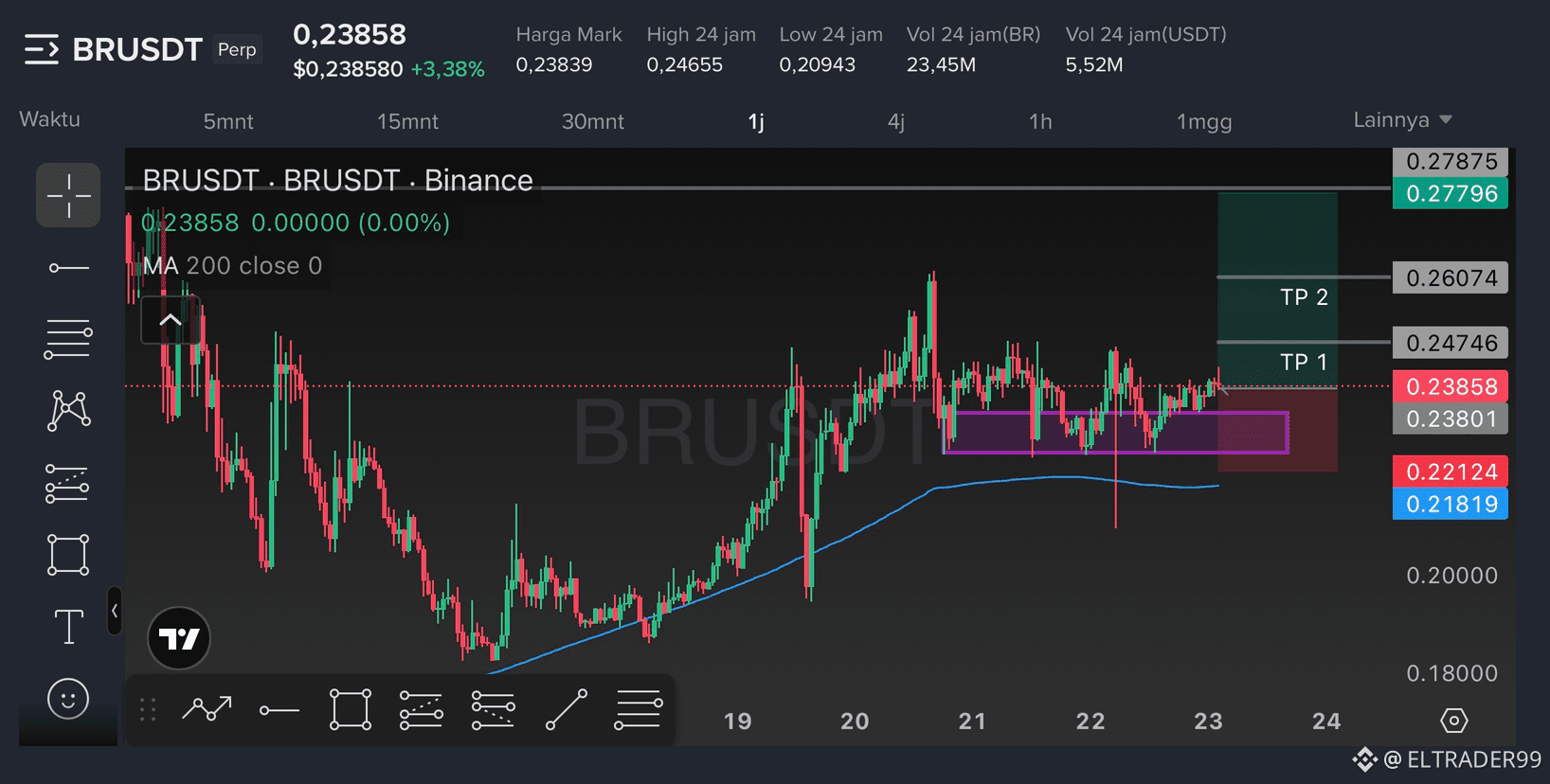Click the date 23 on time axis

pyautogui.click(x=1208, y=722)
